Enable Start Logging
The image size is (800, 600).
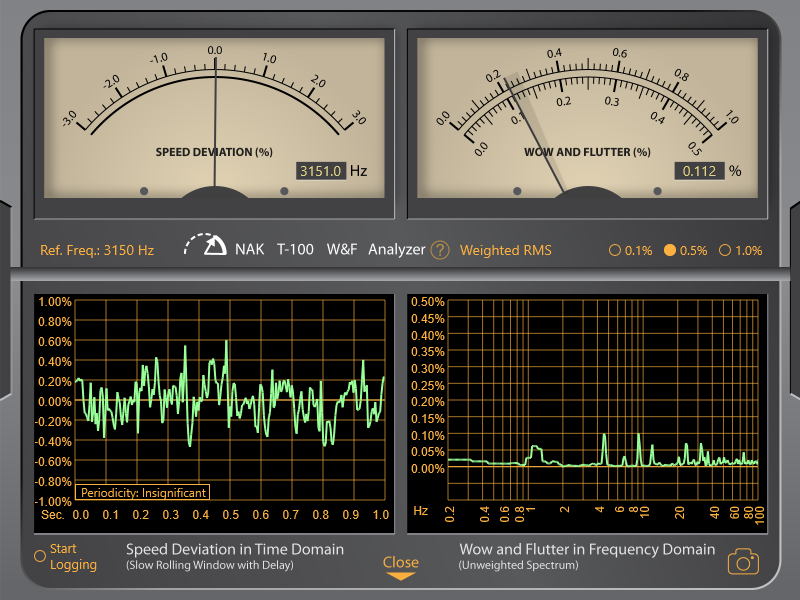40,555
